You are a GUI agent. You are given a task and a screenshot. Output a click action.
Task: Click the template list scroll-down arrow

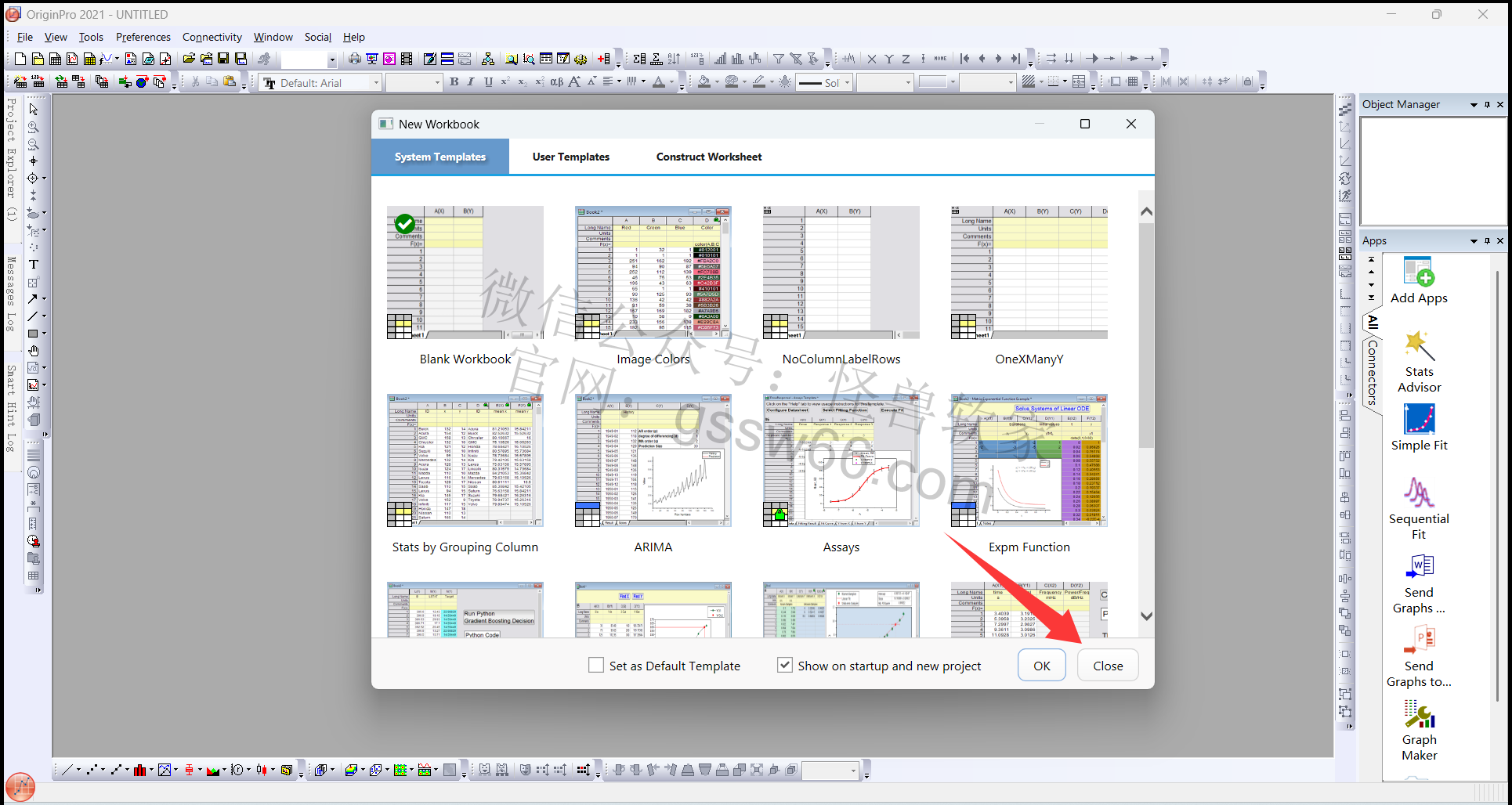1146,616
